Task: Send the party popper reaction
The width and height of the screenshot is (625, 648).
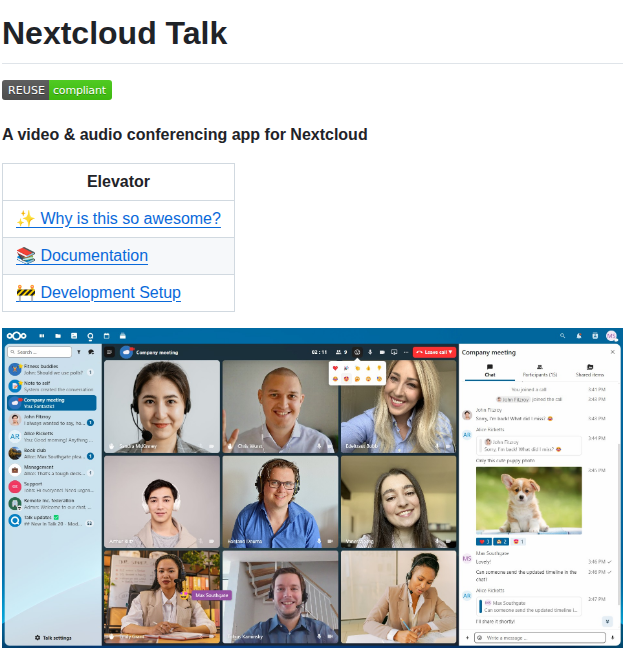Action: [x=346, y=368]
